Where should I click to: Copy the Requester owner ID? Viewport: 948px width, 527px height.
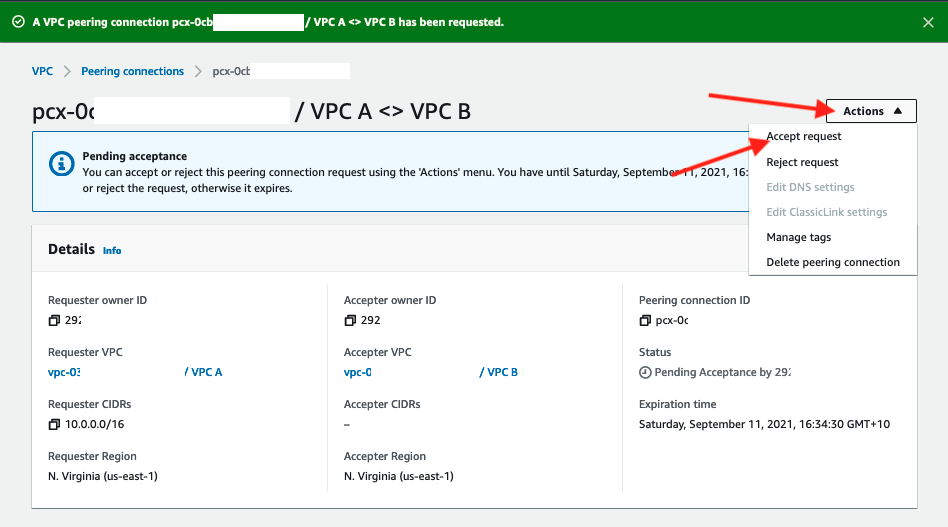[x=54, y=320]
